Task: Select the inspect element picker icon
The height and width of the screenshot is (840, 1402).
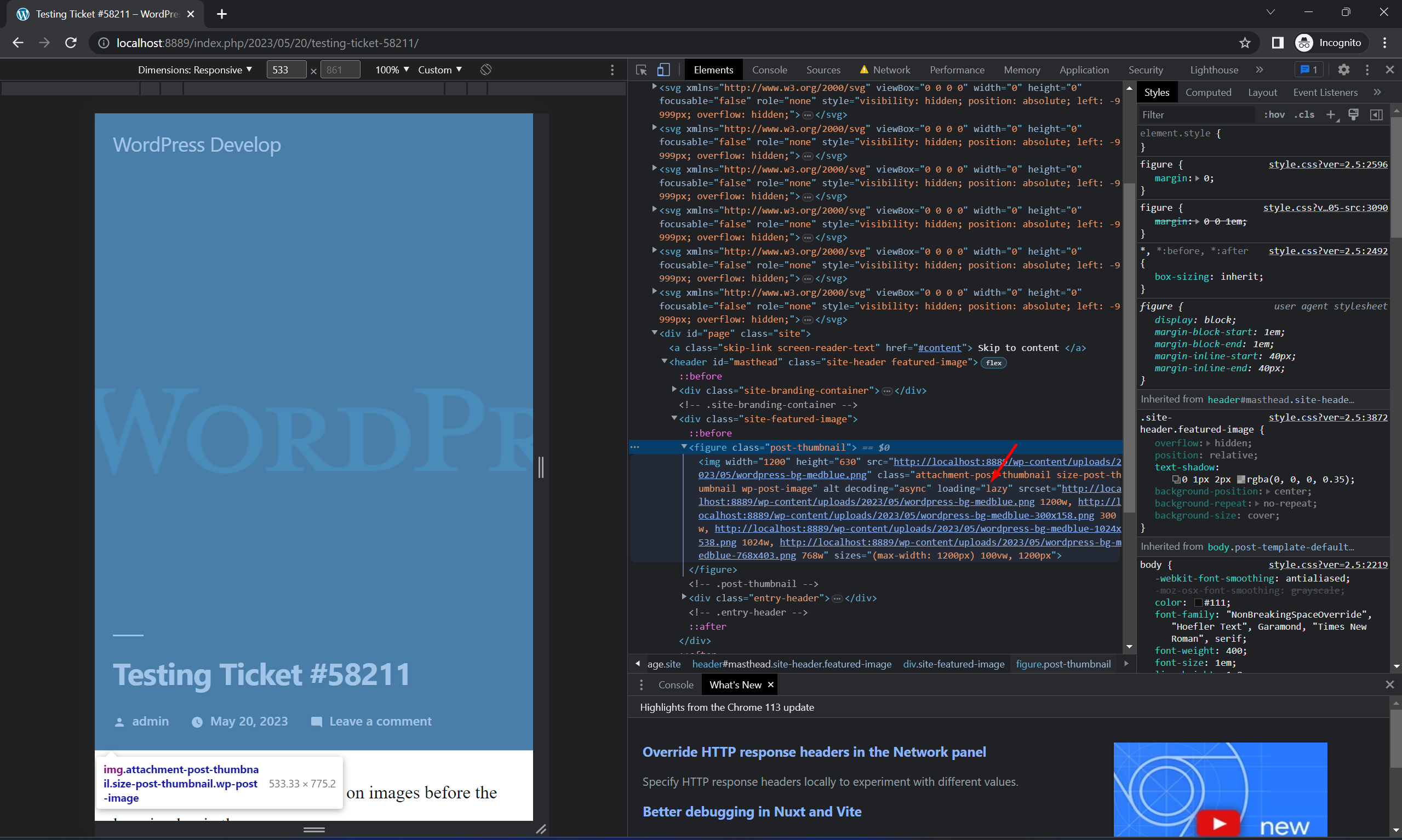Action: click(641, 70)
